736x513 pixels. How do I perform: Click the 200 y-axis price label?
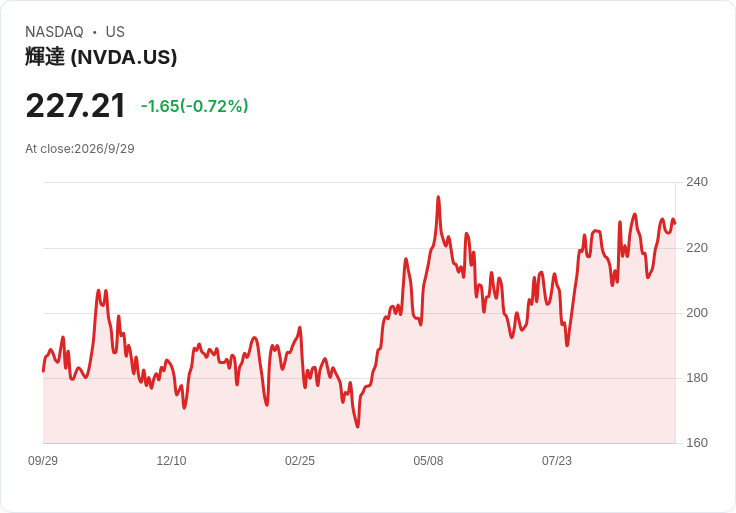point(697,313)
